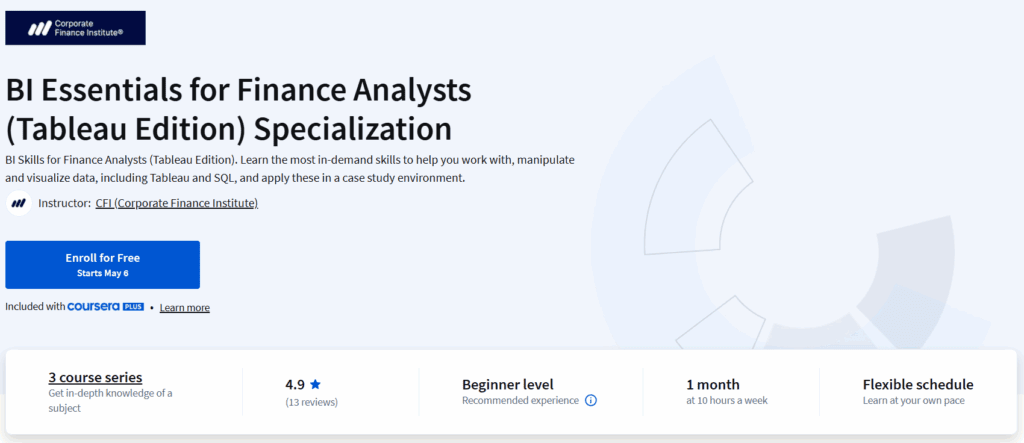
Task: Click the 1 month duration label
Action: coord(713,384)
